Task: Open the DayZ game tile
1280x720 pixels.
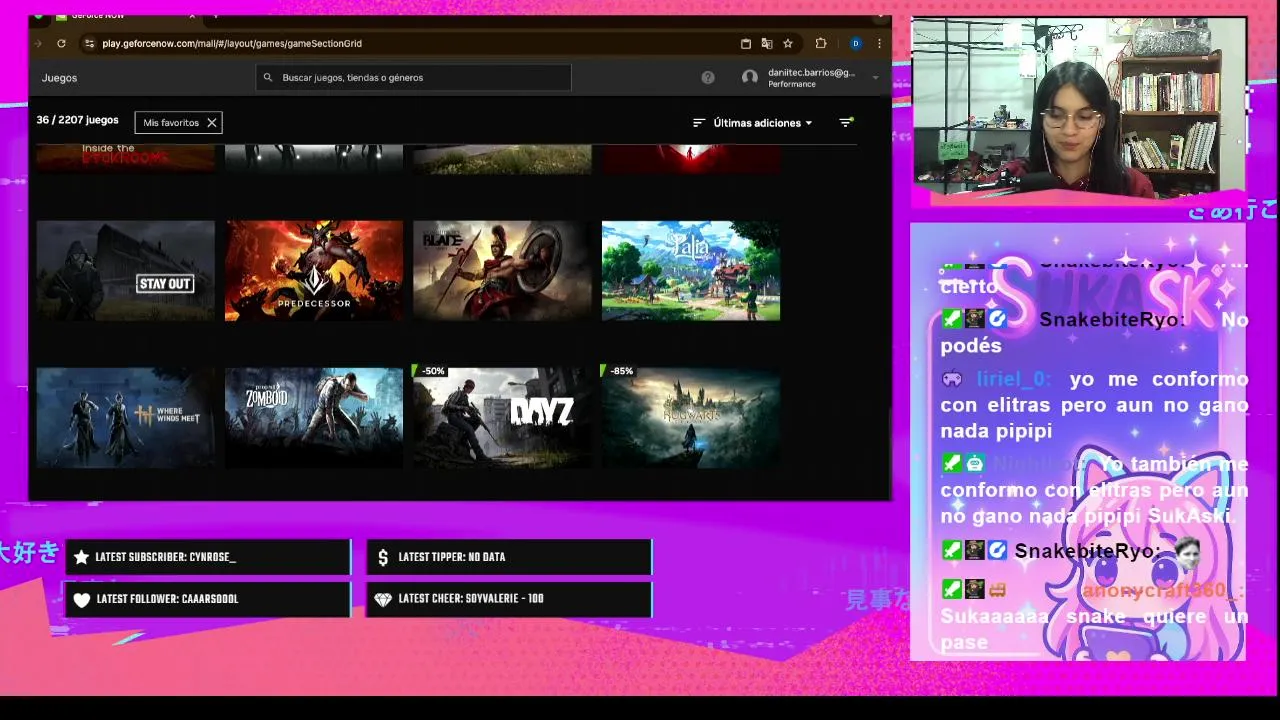Action: click(x=502, y=416)
